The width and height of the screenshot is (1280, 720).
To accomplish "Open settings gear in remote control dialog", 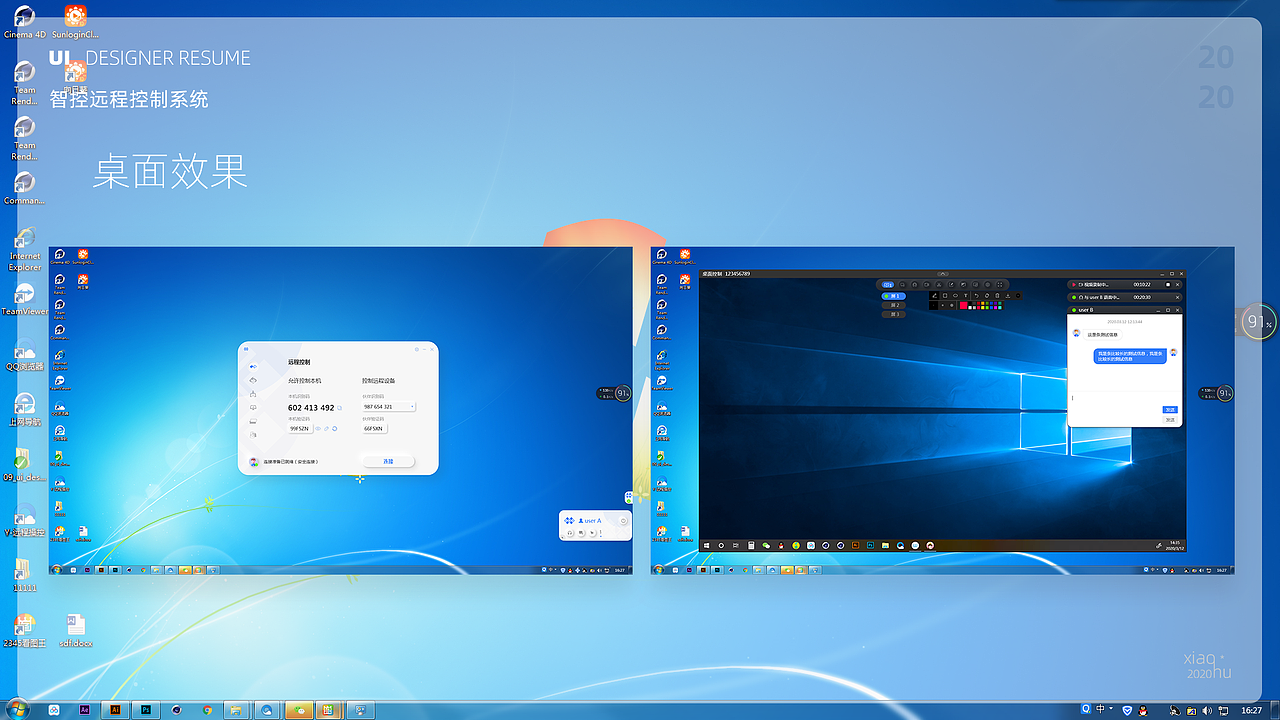I will coord(416,349).
